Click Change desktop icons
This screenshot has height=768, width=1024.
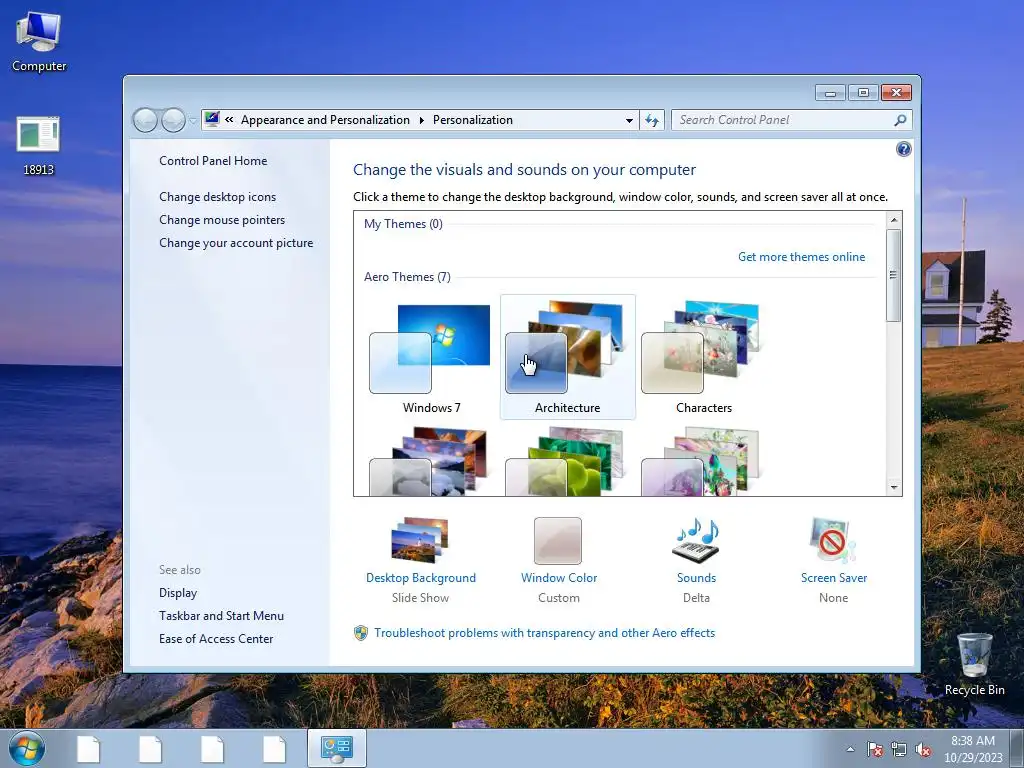pyautogui.click(x=217, y=197)
